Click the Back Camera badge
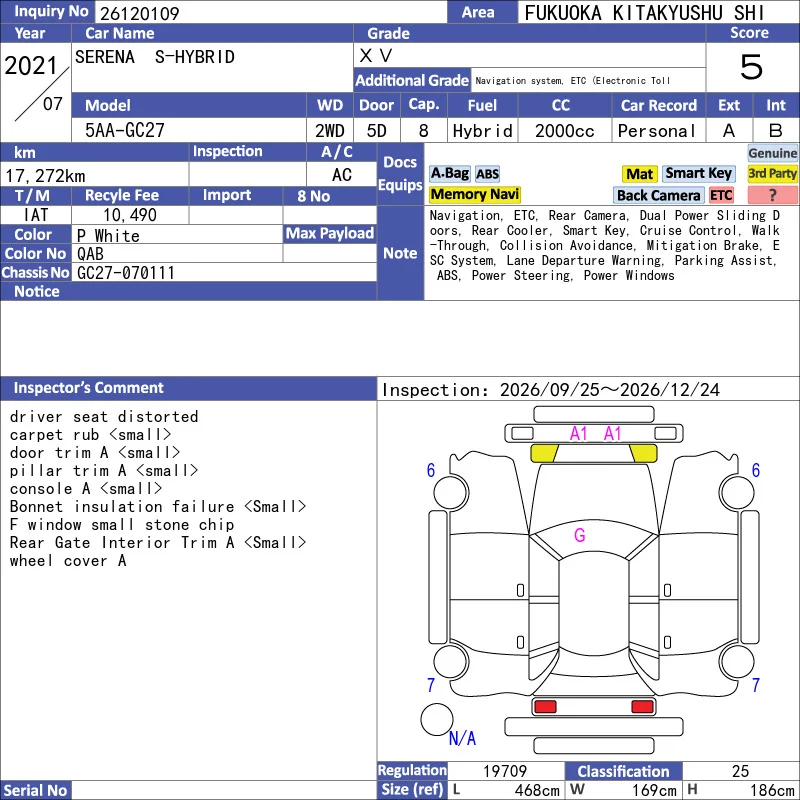The width and height of the screenshot is (800, 800). click(x=658, y=195)
